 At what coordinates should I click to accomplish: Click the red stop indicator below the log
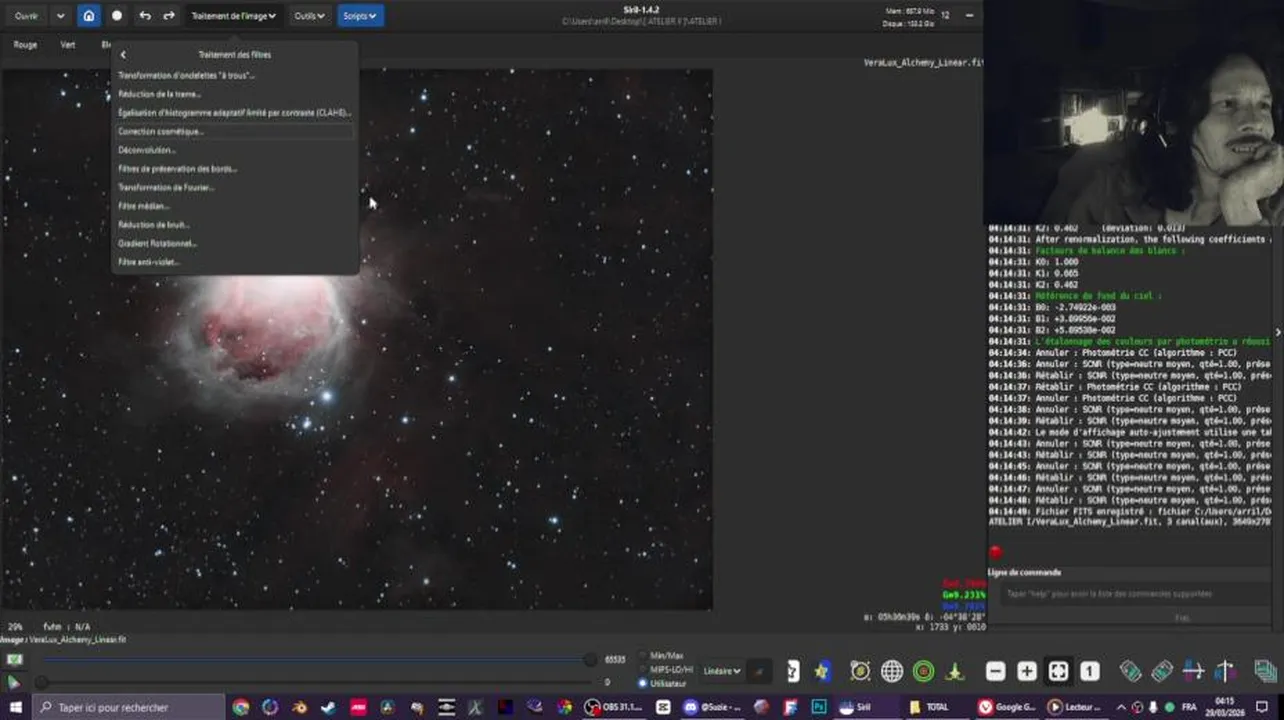995,552
